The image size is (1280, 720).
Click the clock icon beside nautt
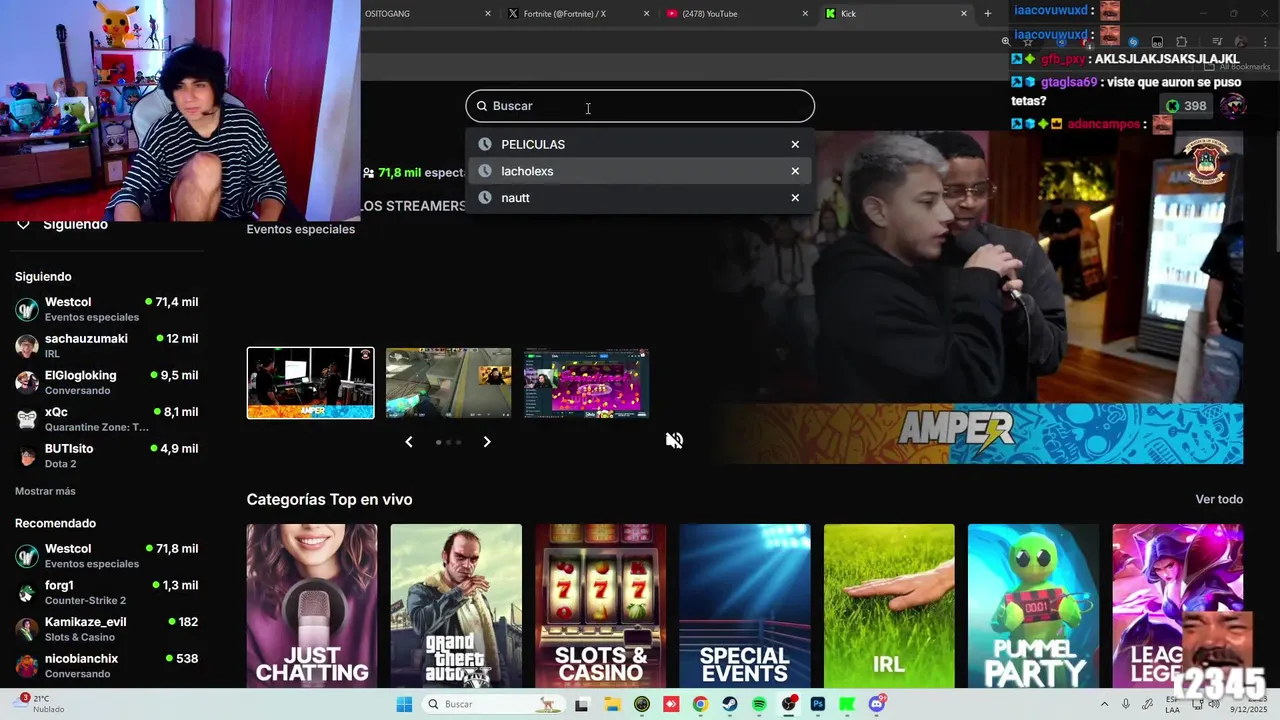pos(485,198)
